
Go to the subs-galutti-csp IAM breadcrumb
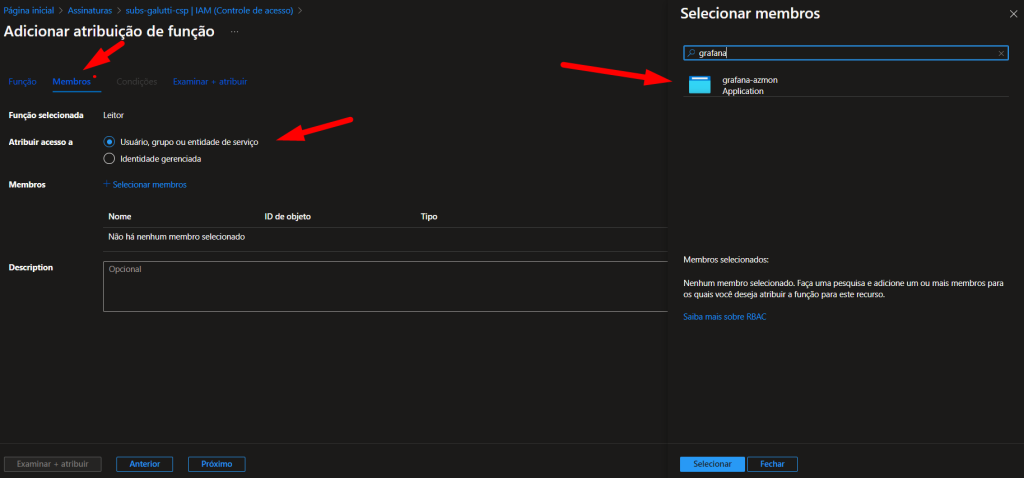[210, 9]
